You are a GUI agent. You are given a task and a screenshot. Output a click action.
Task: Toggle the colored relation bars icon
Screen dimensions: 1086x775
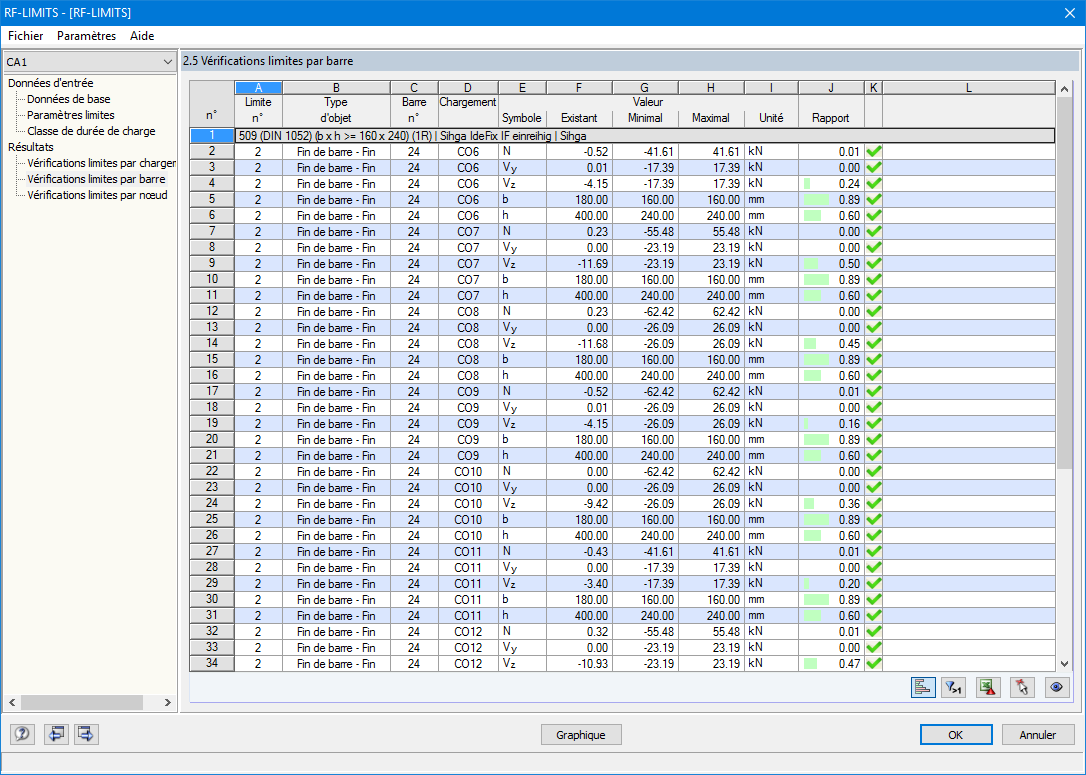pos(923,687)
